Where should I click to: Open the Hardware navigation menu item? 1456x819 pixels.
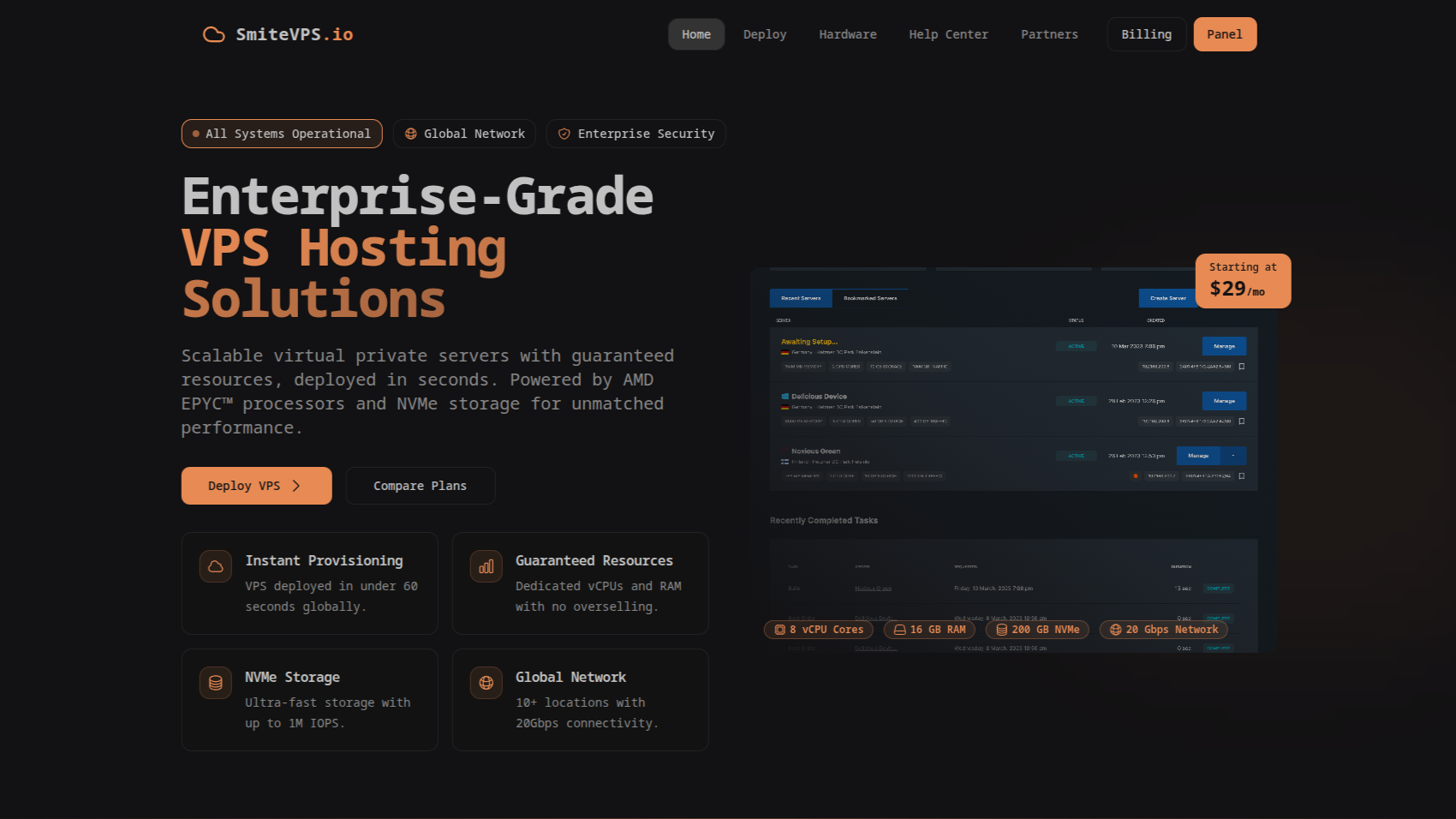coord(847,34)
